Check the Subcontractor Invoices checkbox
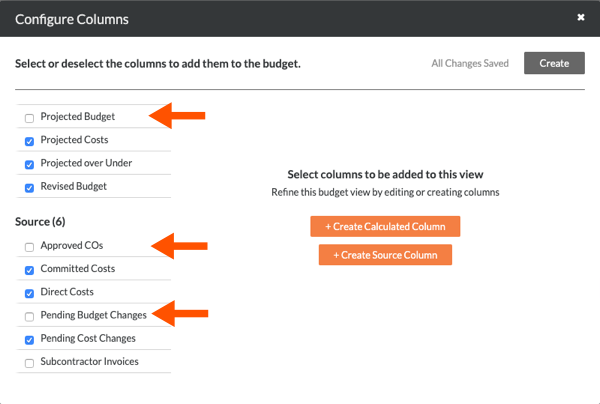 coord(29,362)
